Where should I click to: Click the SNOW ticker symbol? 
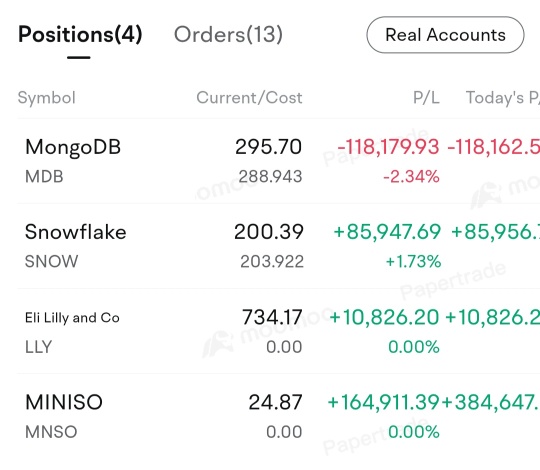pos(52,261)
